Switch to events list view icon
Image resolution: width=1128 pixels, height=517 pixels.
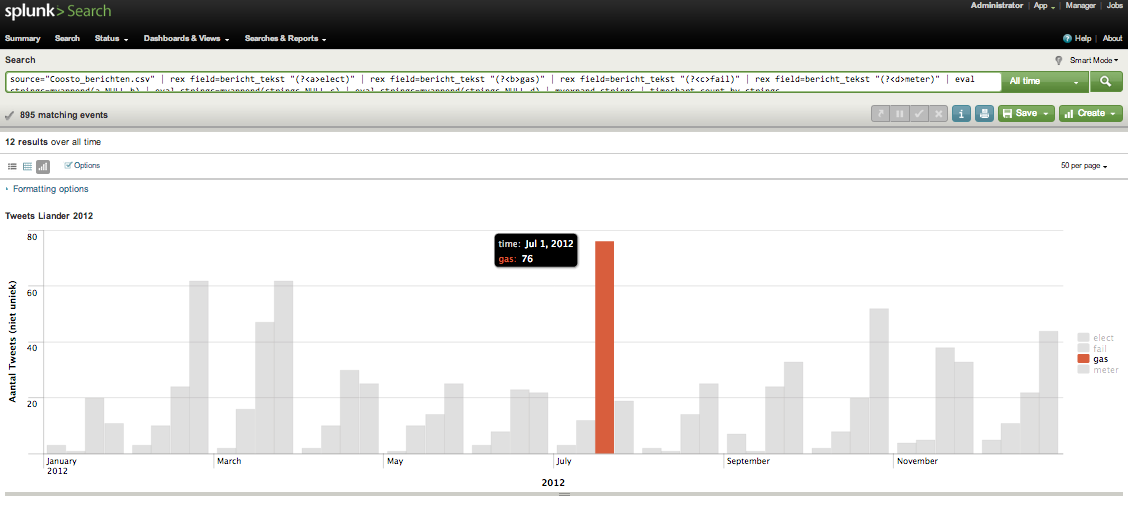(x=13, y=166)
